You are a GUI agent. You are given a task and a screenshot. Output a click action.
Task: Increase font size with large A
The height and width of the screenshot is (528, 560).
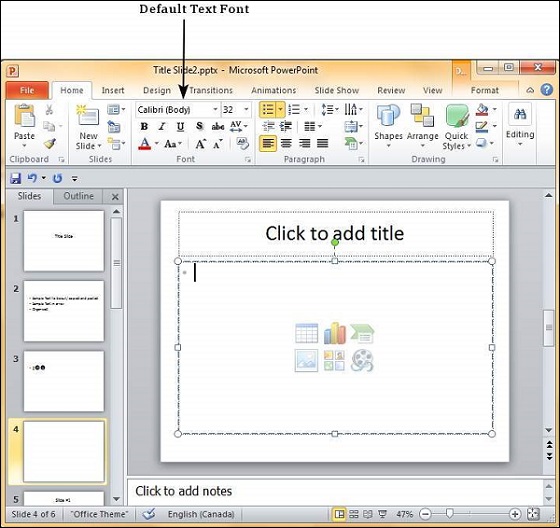pyautogui.click(x=200, y=144)
